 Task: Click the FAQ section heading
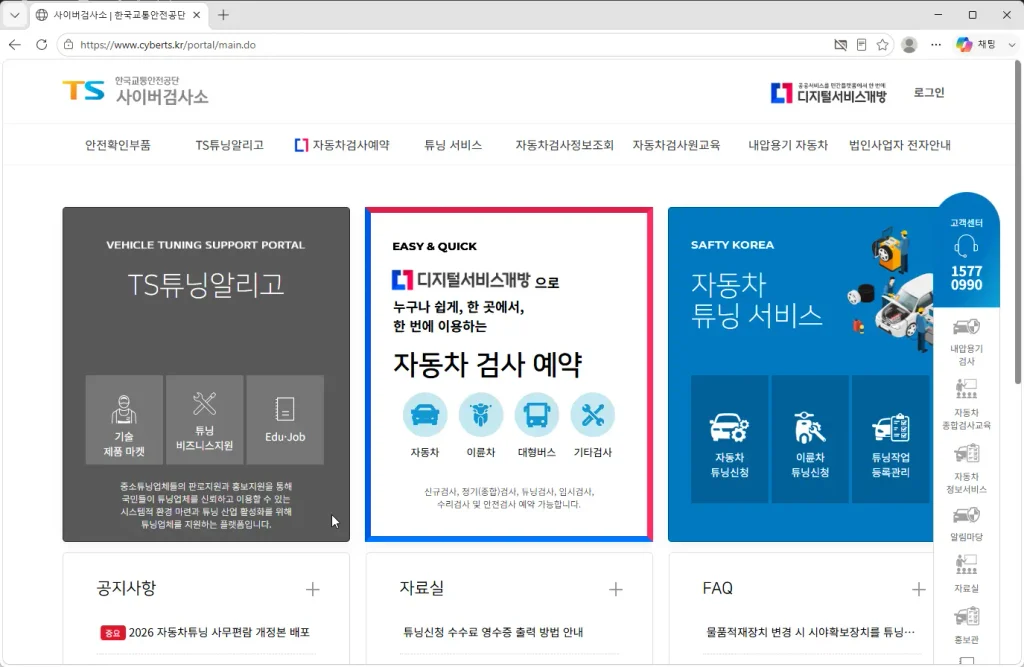click(717, 588)
